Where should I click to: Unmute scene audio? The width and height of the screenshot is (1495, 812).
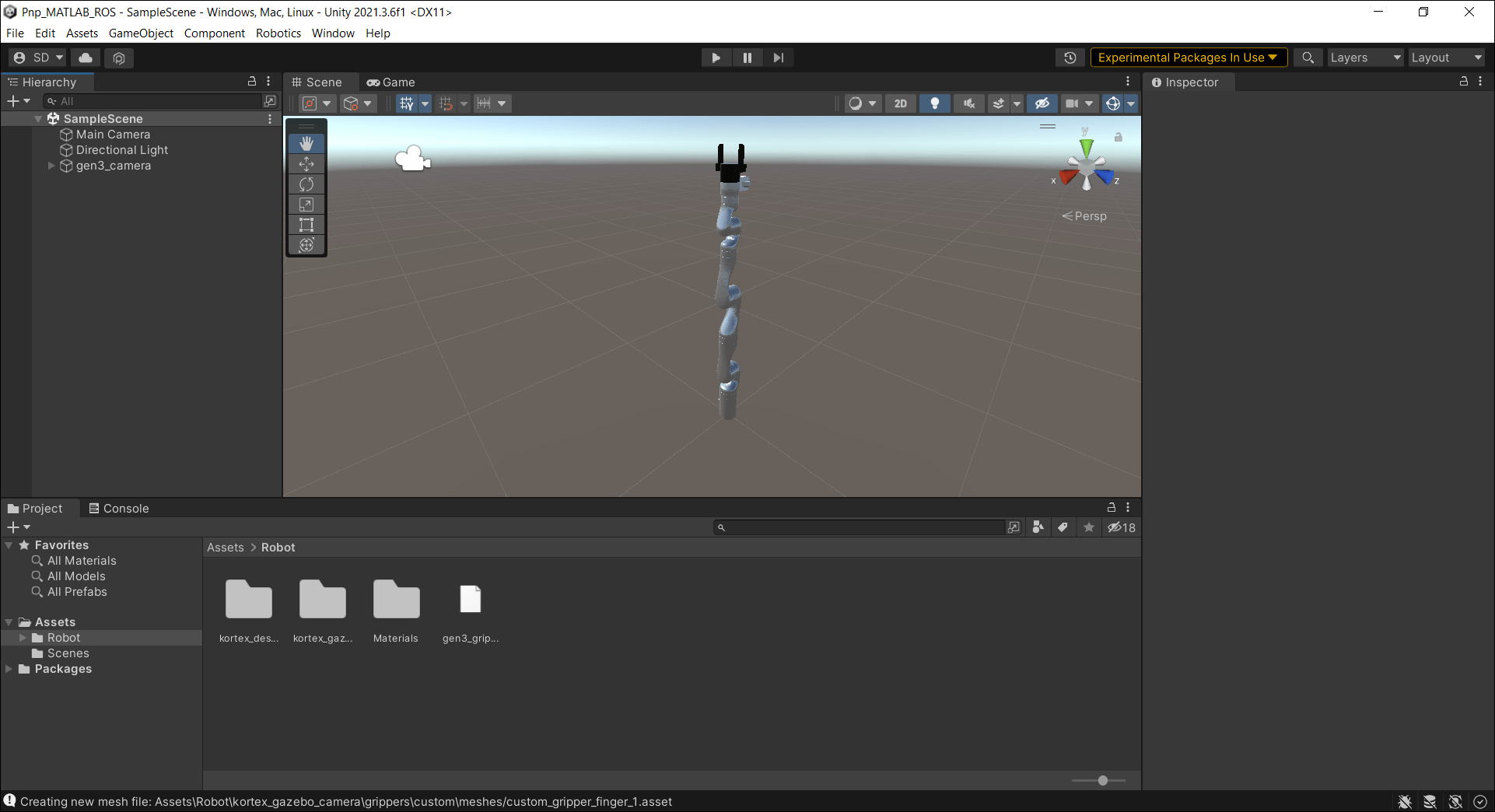point(968,103)
